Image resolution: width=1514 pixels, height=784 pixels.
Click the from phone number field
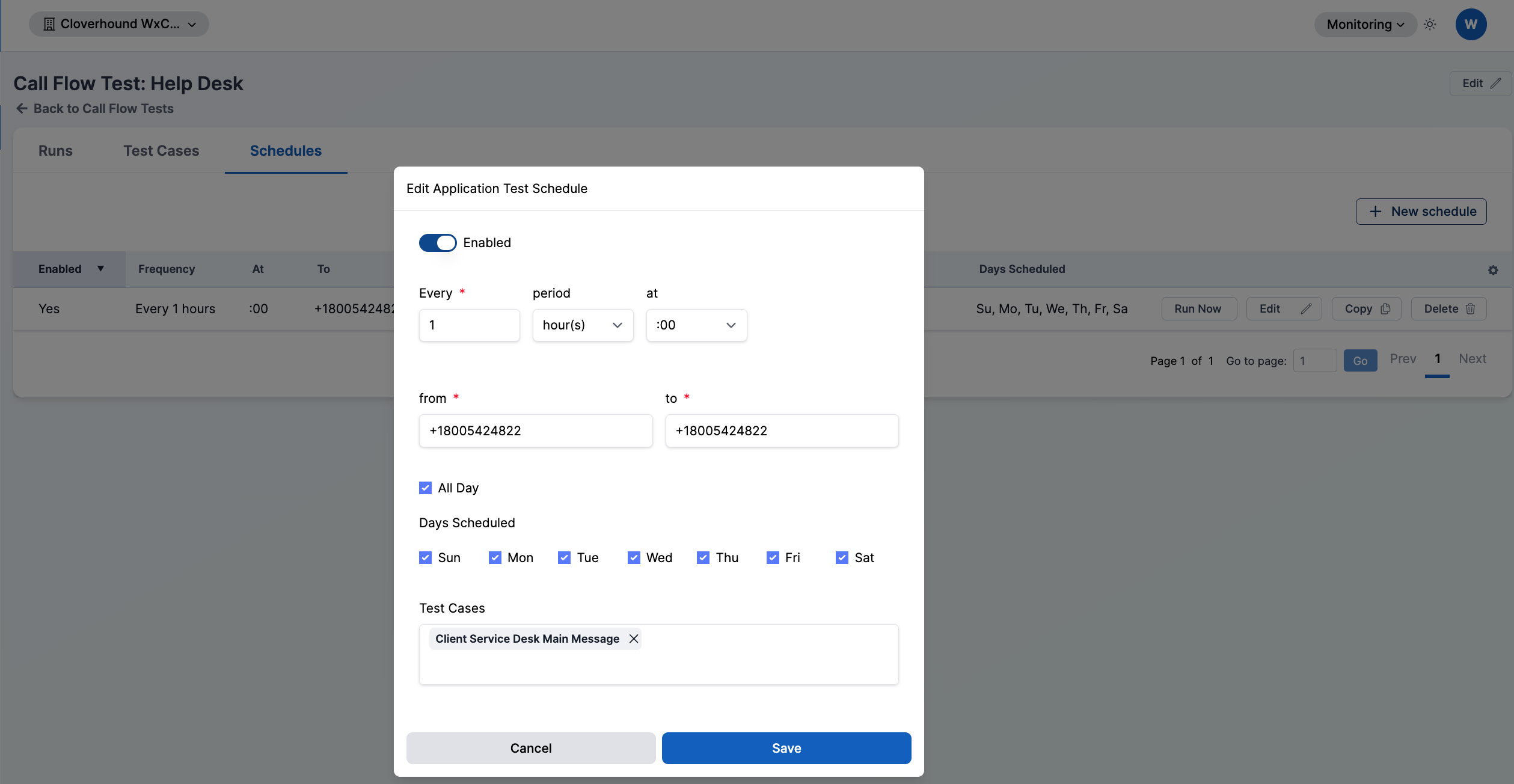[535, 430]
